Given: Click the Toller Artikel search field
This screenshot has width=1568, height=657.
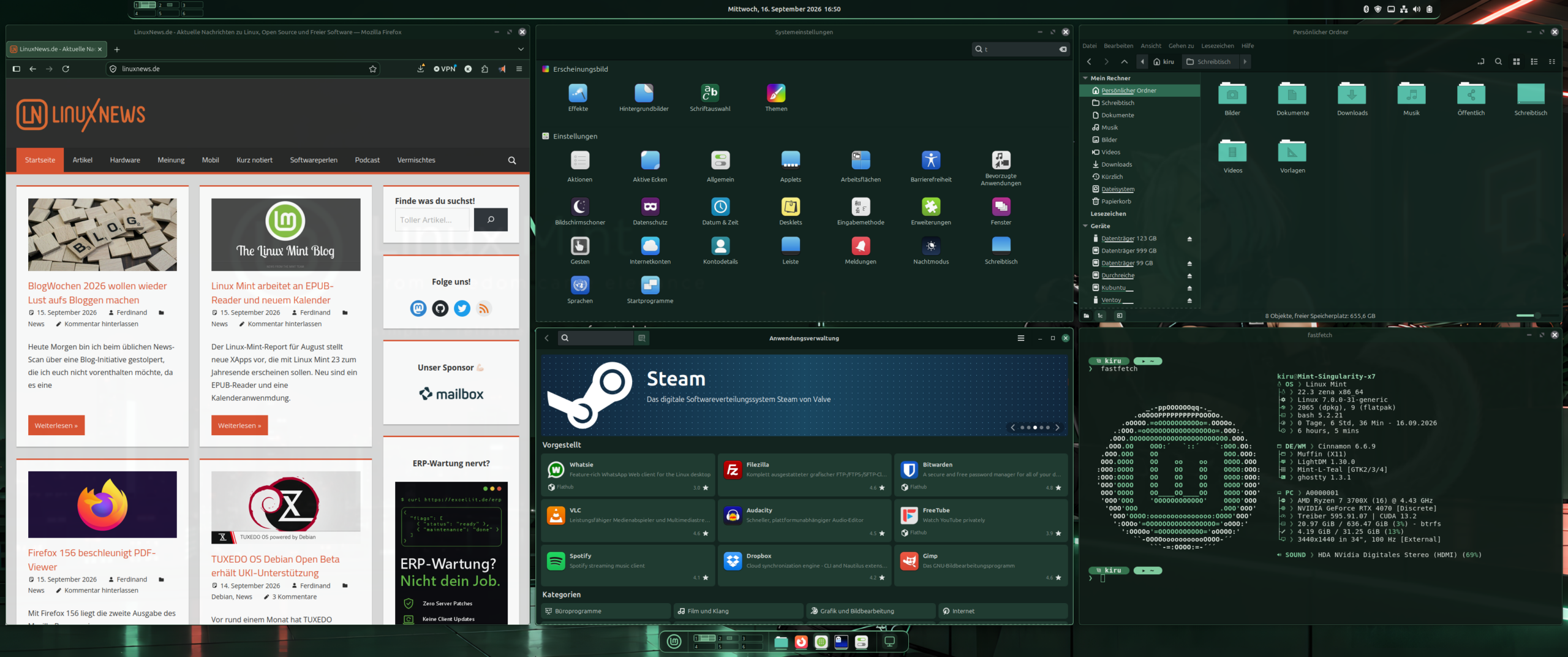Looking at the screenshot, I should [432, 219].
